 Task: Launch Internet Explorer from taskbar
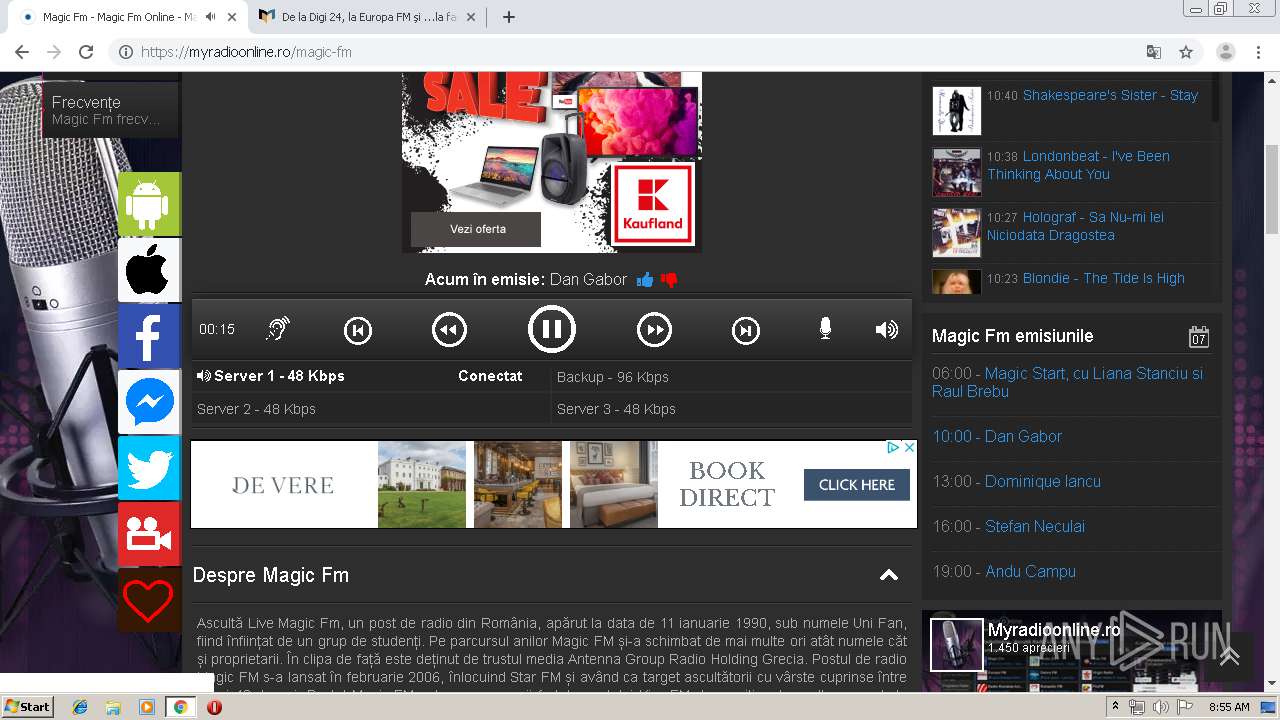point(80,707)
